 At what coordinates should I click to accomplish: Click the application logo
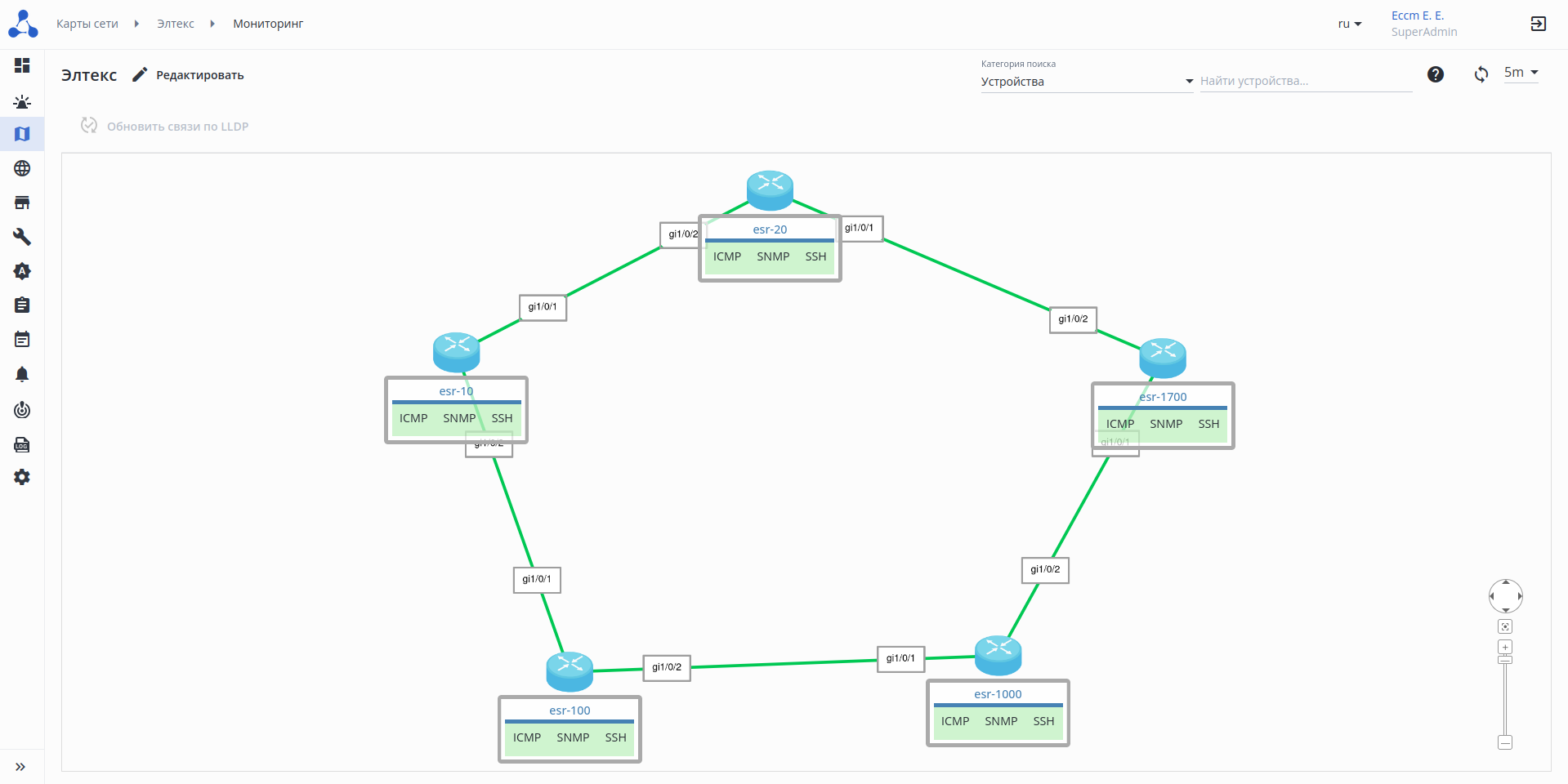tap(23, 24)
